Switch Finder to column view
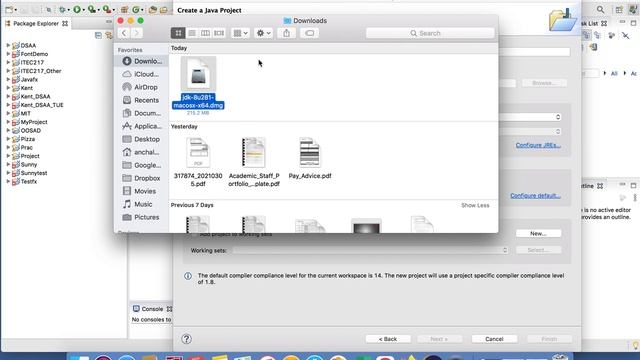This screenshot has height=360, width=640. tap(205, 33)
